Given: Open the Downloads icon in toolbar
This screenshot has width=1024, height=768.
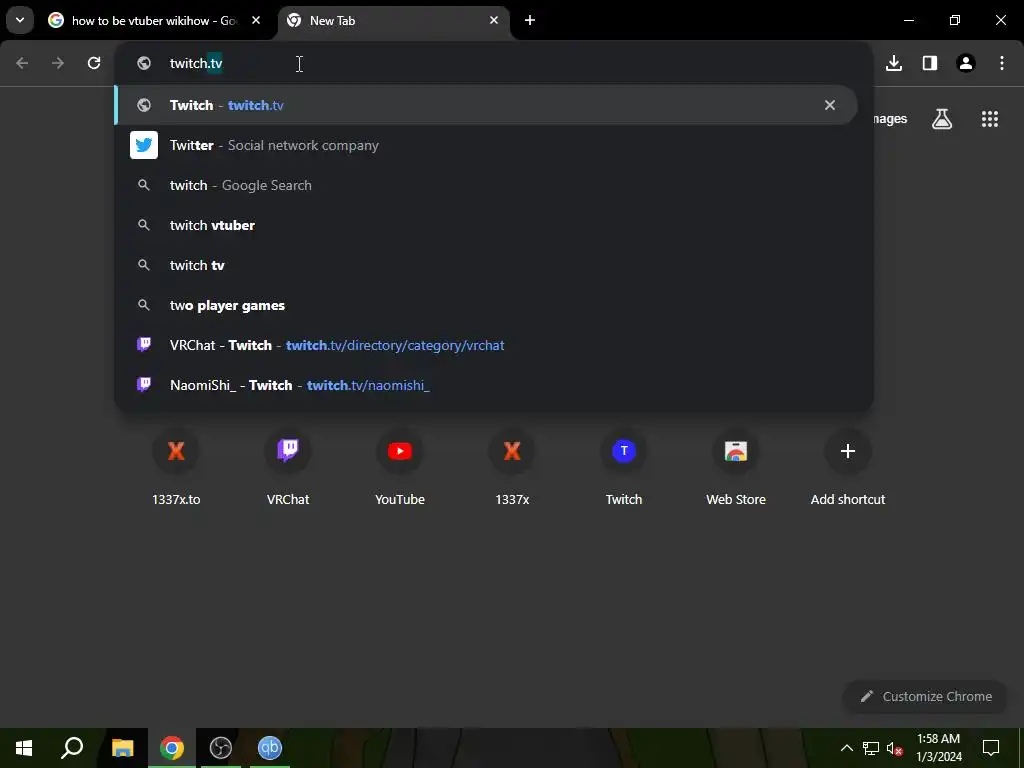Looking at the screenshot, I should pyautogui.click(x=894, y=63).
